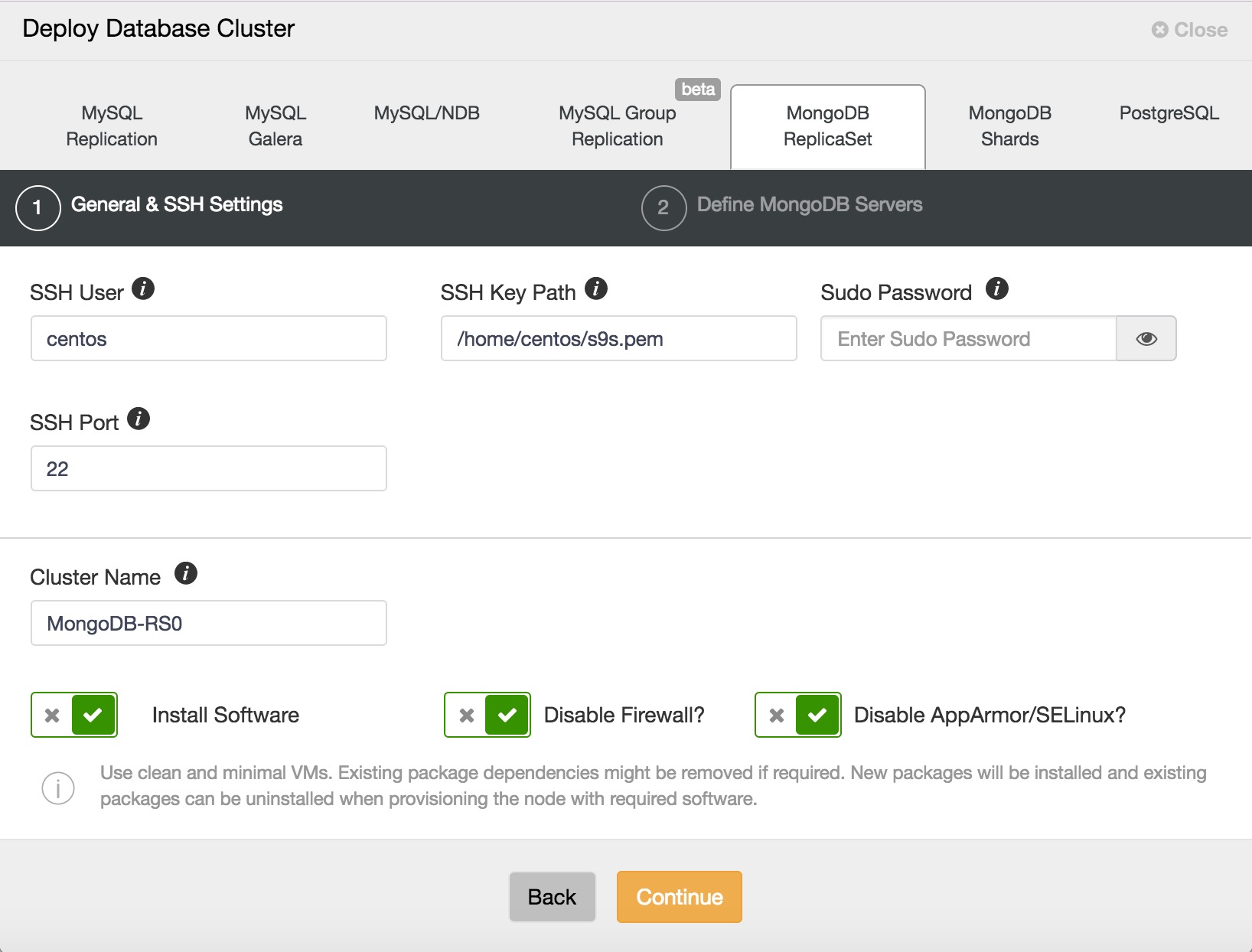Screen dimensions: 1252x952
Task: Open the MySQL Replication tab
Action: pos(112,126)
